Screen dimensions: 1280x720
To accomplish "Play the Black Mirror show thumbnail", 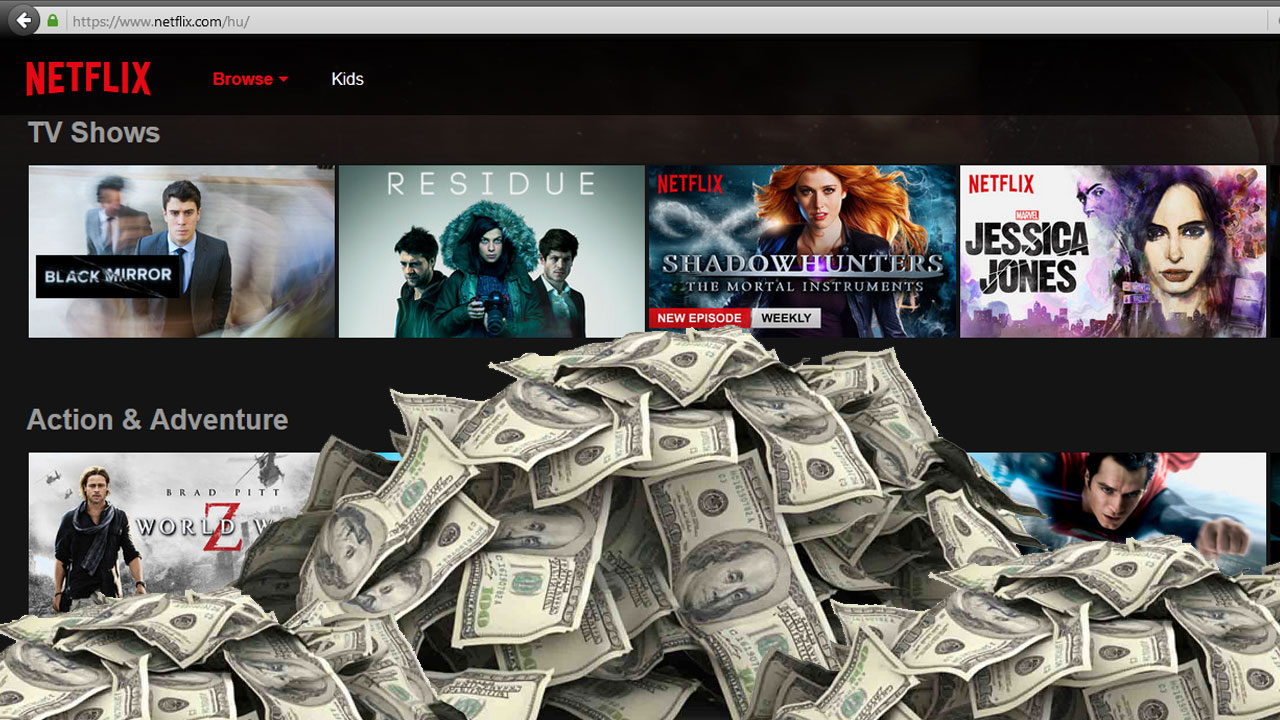I will 181,251.
